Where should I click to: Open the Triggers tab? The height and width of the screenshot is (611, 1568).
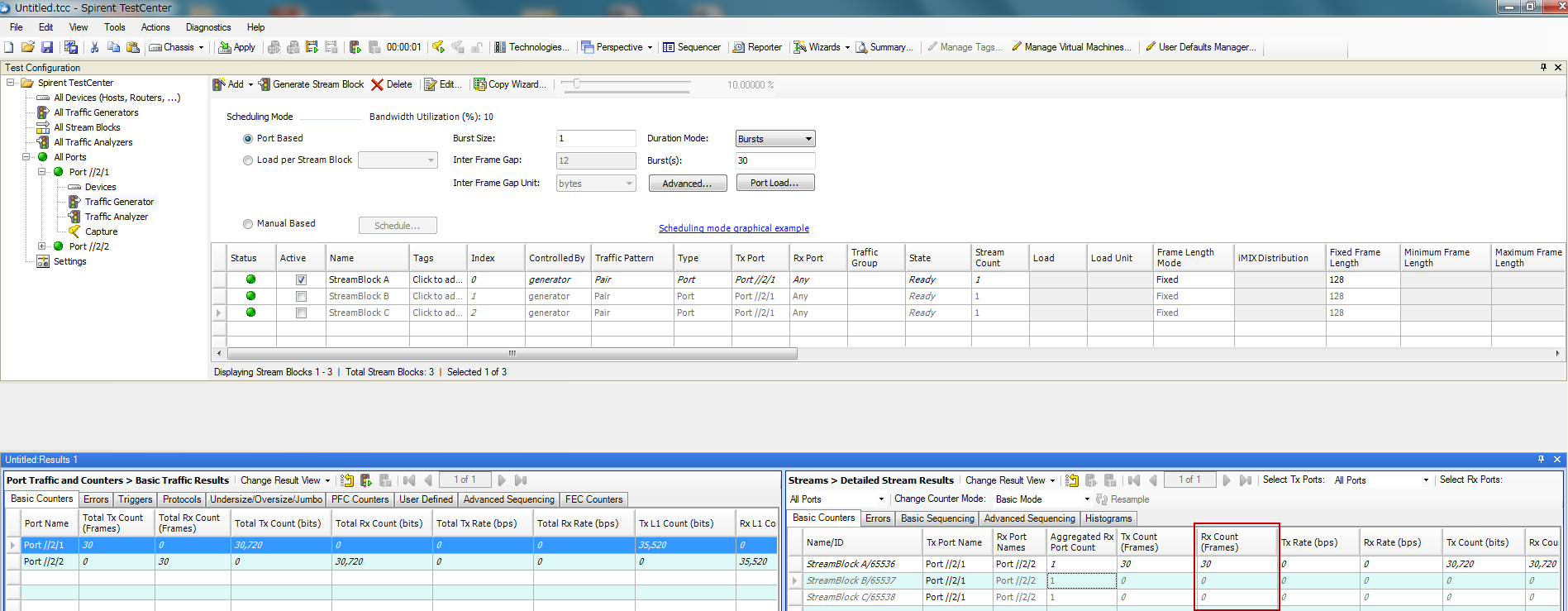135,499
